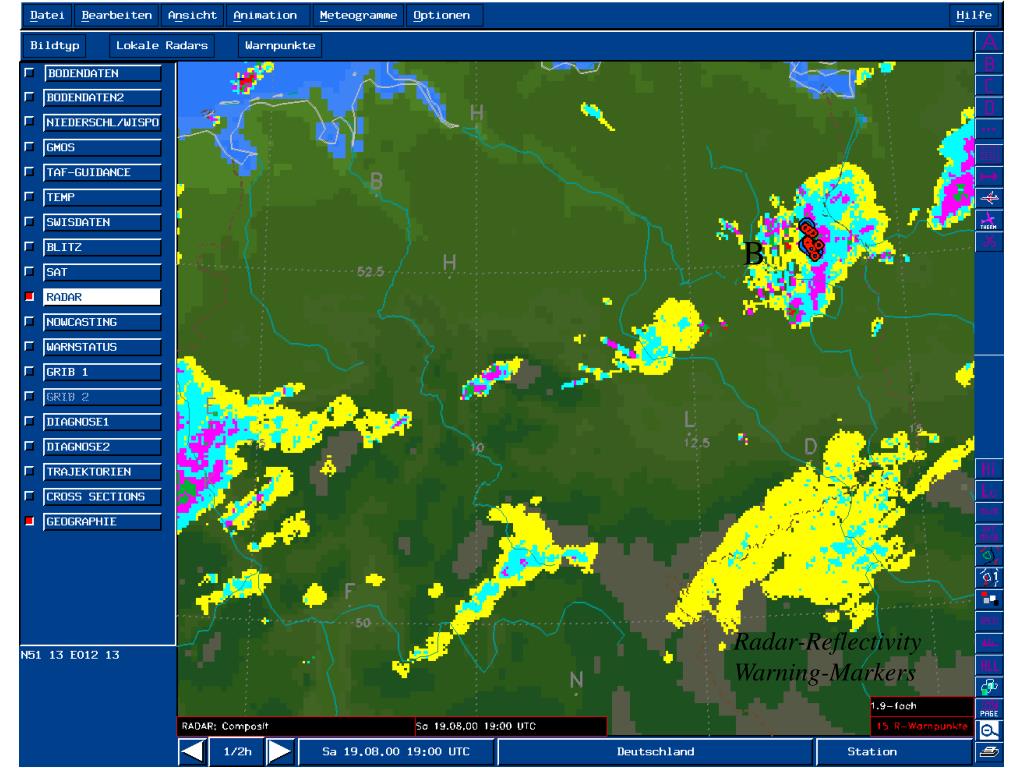Enable the NOWCASTING checkbox
The image size is (1024, 768).
(29, 322)
